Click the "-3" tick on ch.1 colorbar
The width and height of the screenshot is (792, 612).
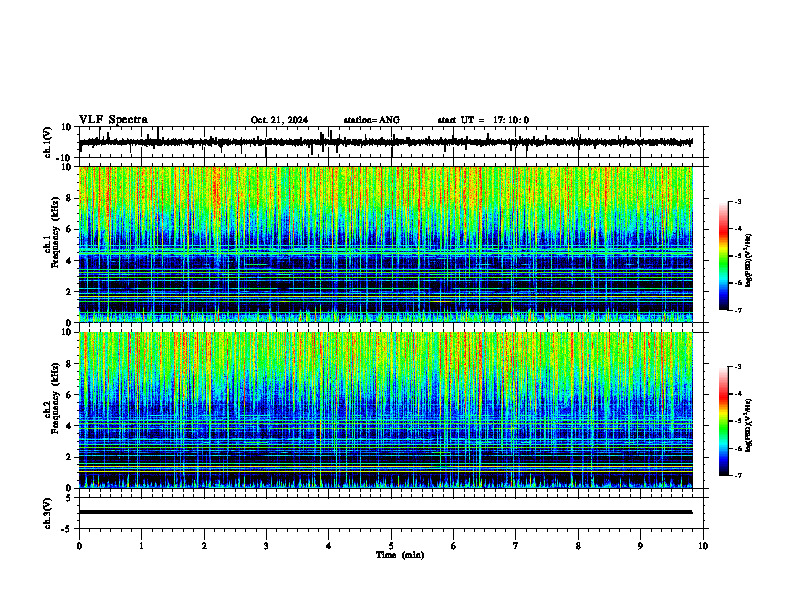click(738, 201)
